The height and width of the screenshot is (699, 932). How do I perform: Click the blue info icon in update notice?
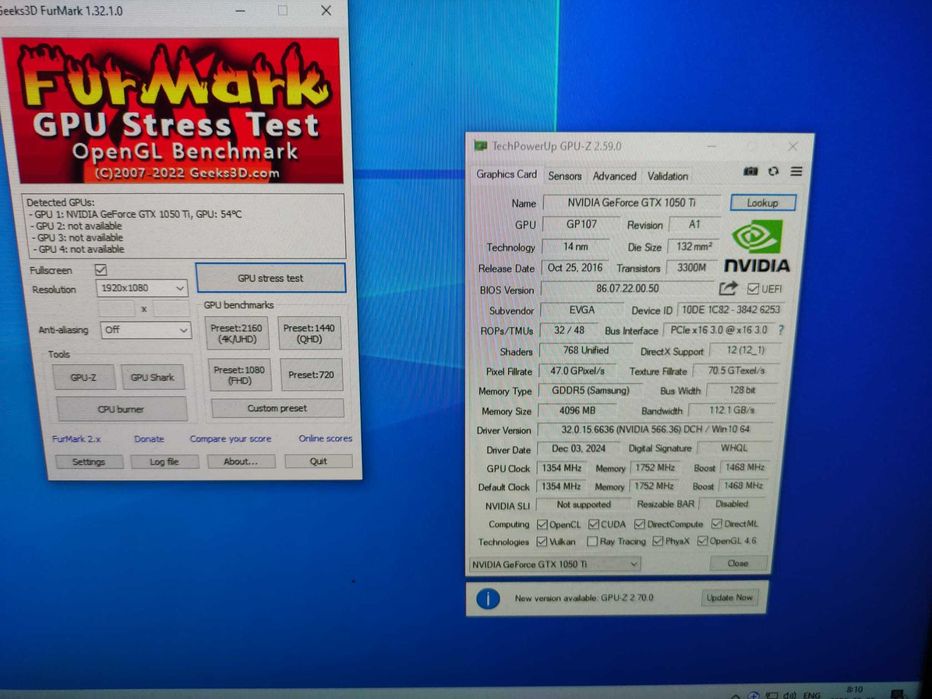click(488, 598)
